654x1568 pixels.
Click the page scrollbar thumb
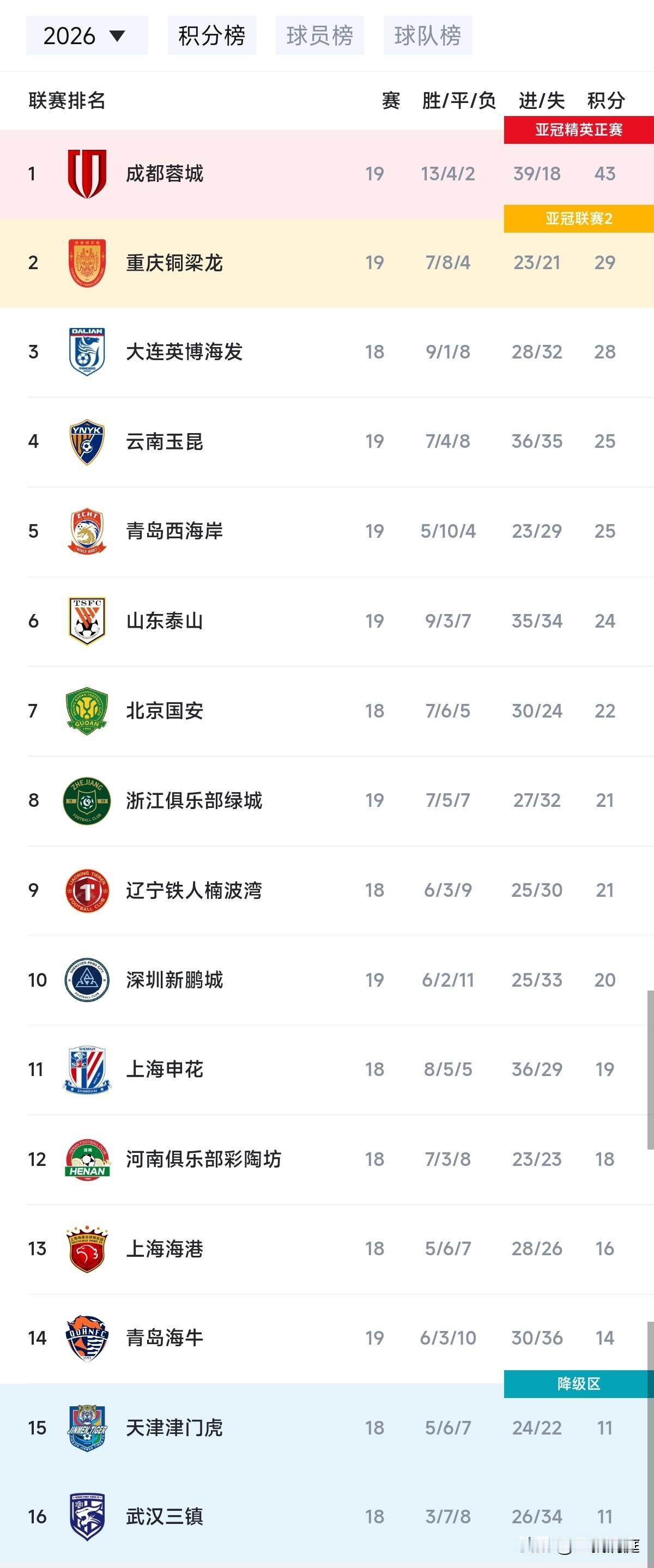650,1069
